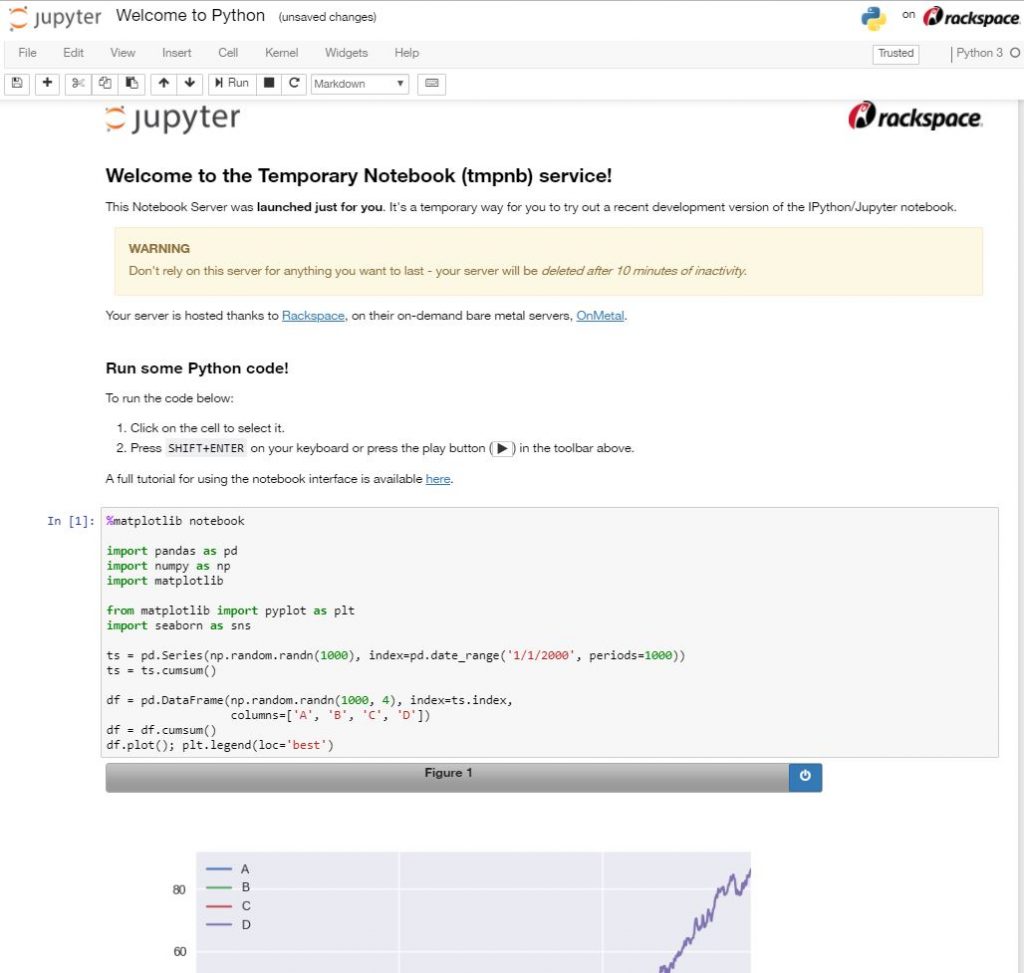1024x973 pixels.
Task: Click the notebook title Welcome to Python
Action: (190, 16)
